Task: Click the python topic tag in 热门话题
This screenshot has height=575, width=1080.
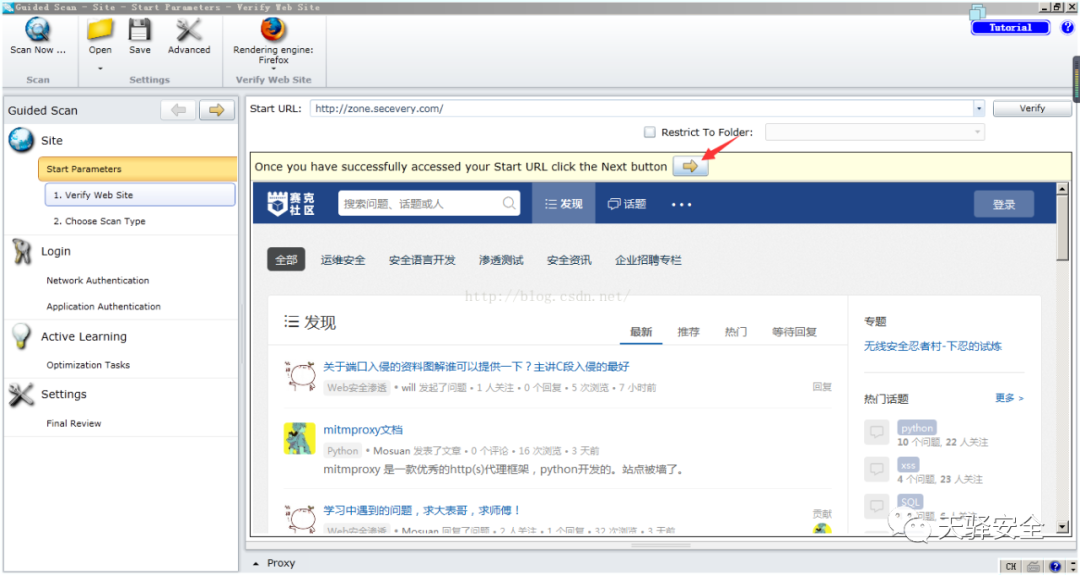Action: 917,428
